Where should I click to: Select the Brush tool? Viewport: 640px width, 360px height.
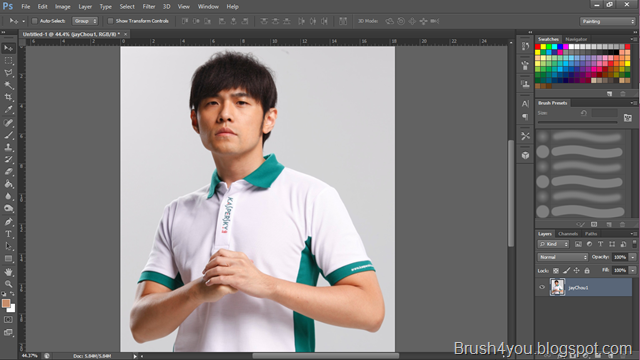(8, 135)
